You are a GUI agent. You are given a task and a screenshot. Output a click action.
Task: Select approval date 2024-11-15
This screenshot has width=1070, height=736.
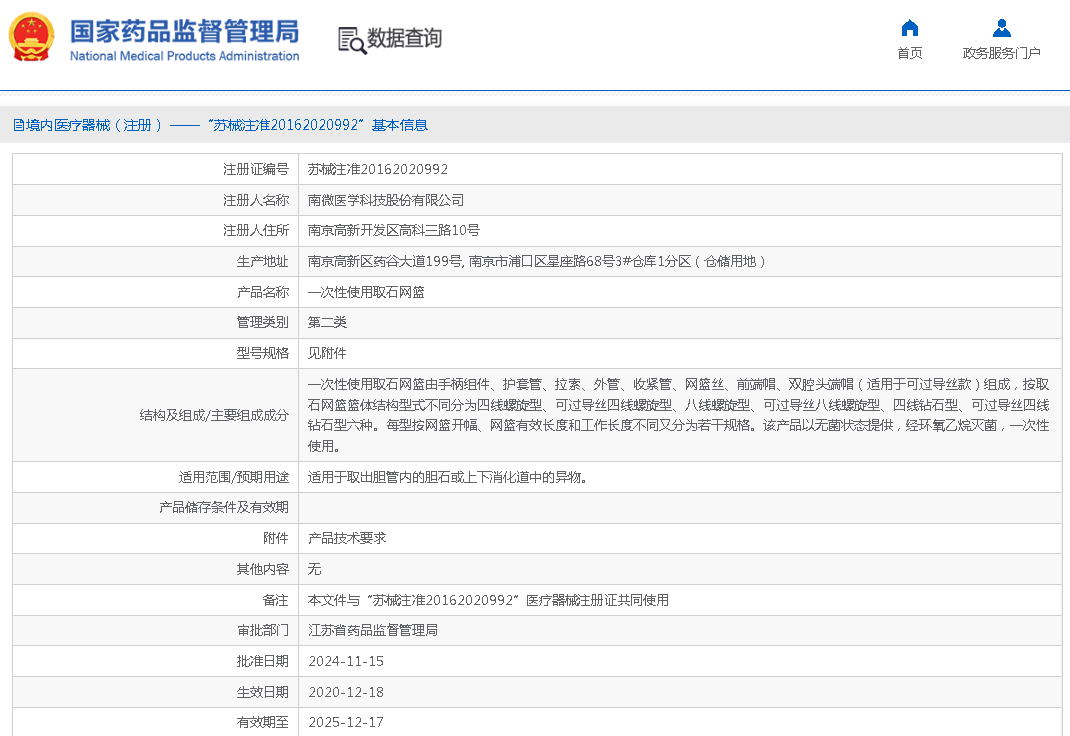point(346,661)
